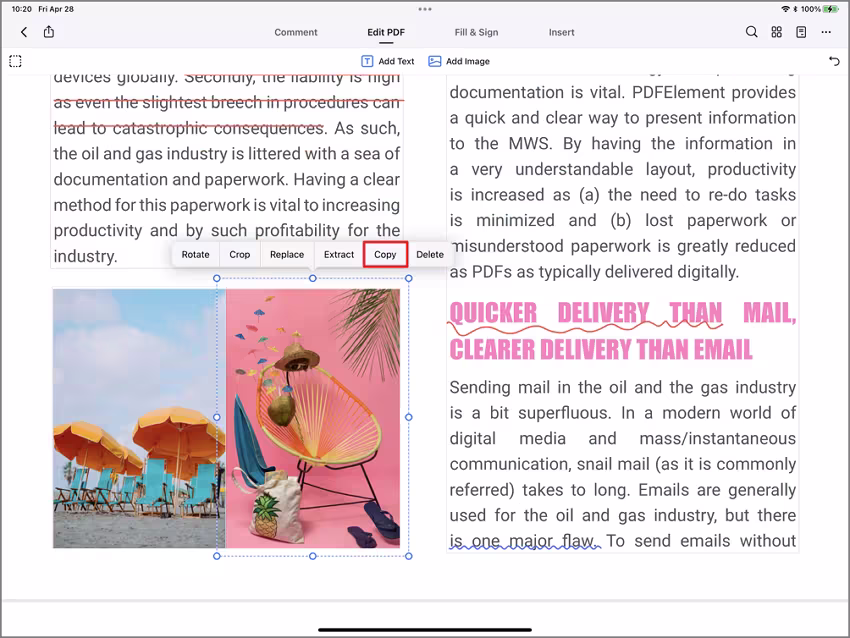Click the bottom-right image resize handle

409,556
